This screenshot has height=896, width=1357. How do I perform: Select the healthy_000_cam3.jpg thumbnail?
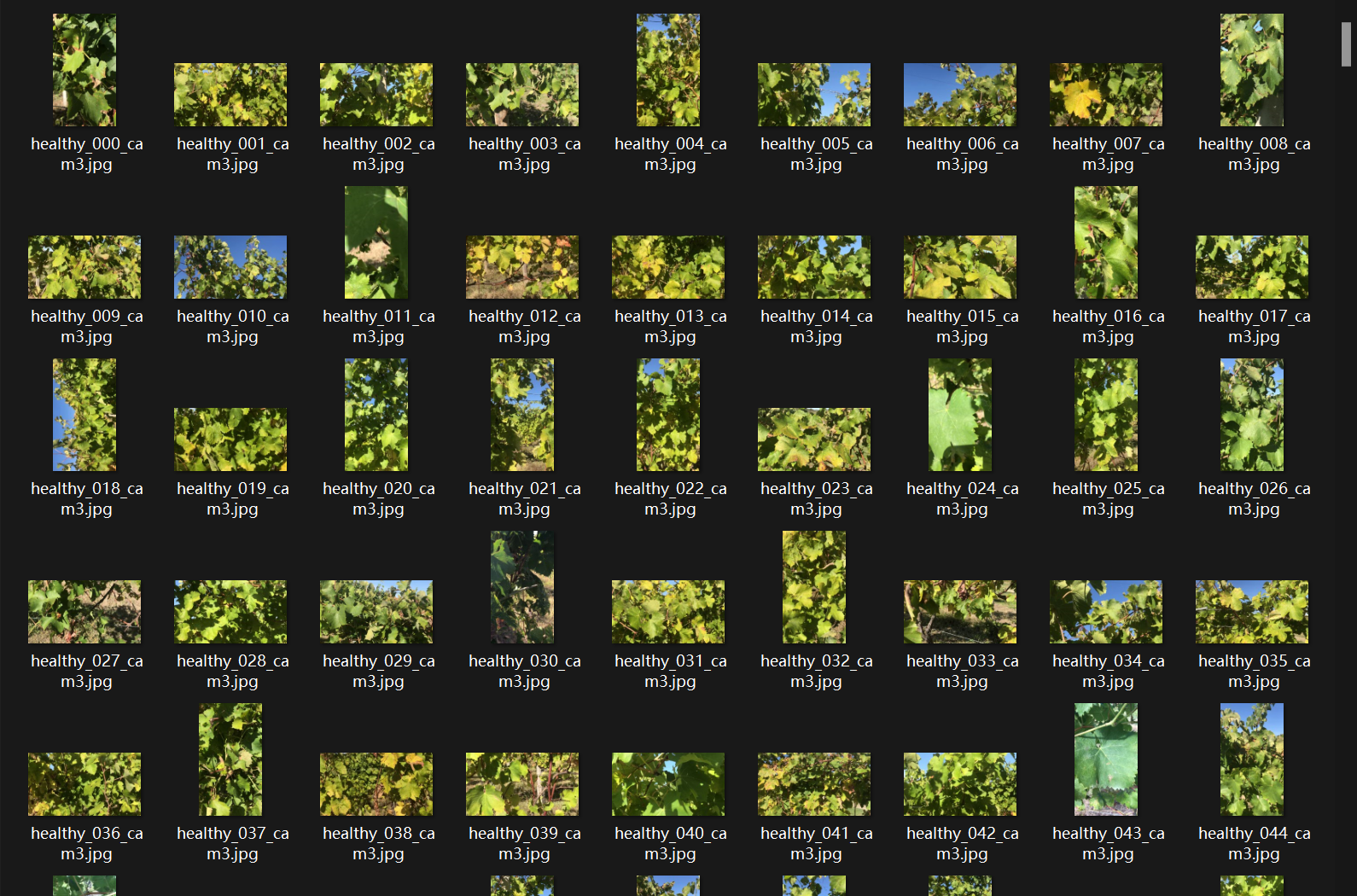[84, 70]
